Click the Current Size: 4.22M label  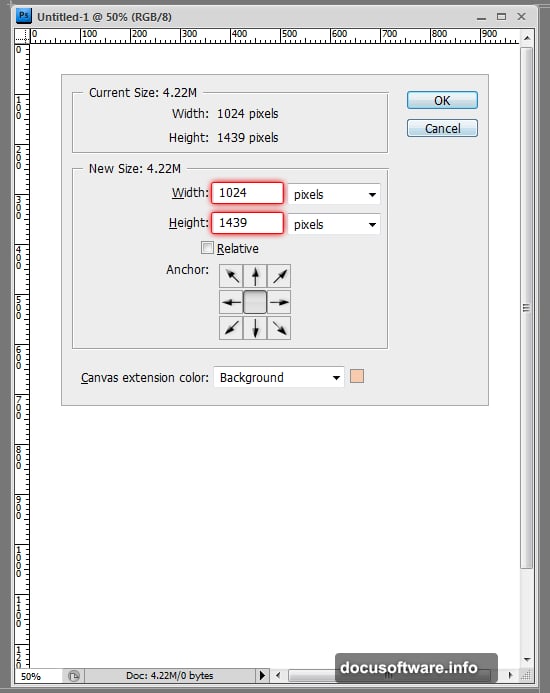(x=143, y=93)
